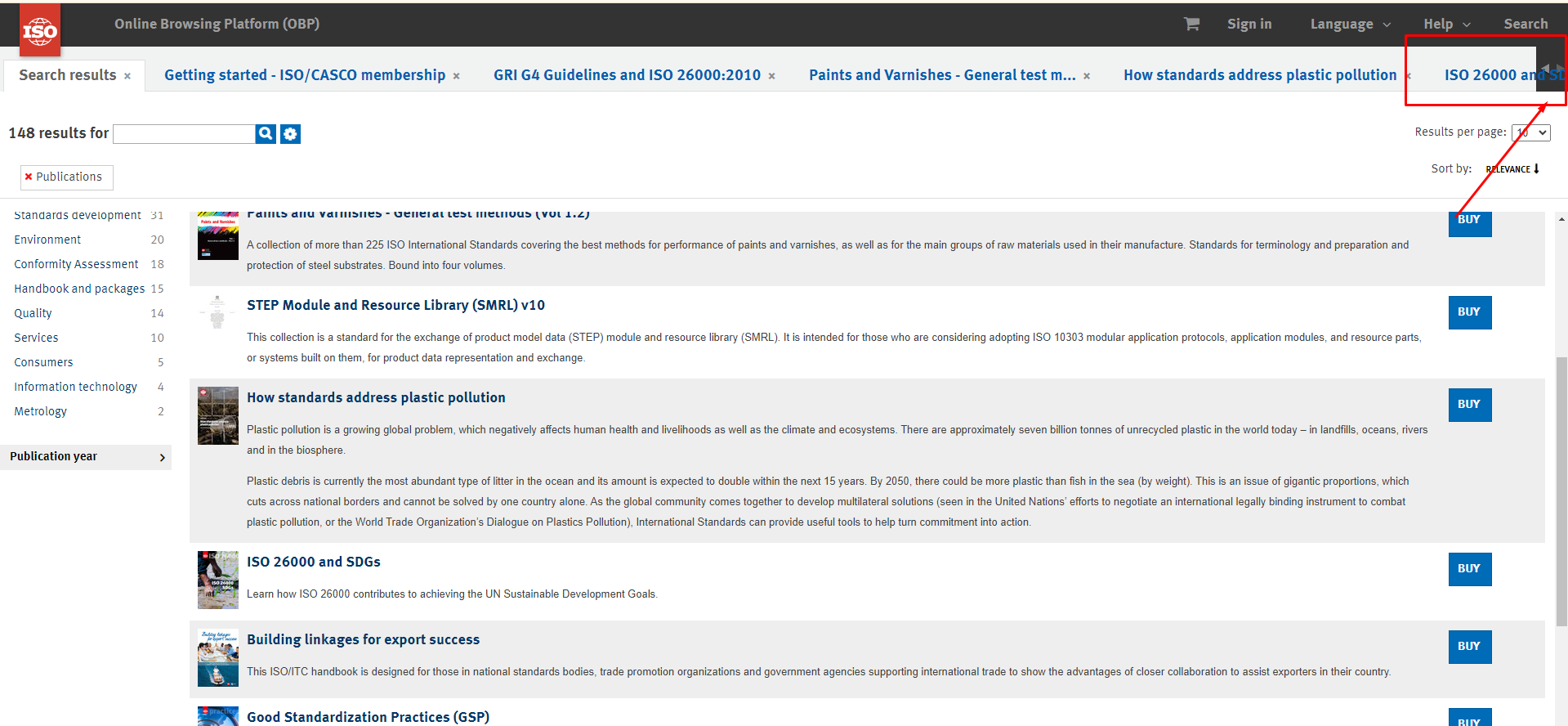
Task: Click plastic pollution cover thumbnail
Action: (218, 415)
